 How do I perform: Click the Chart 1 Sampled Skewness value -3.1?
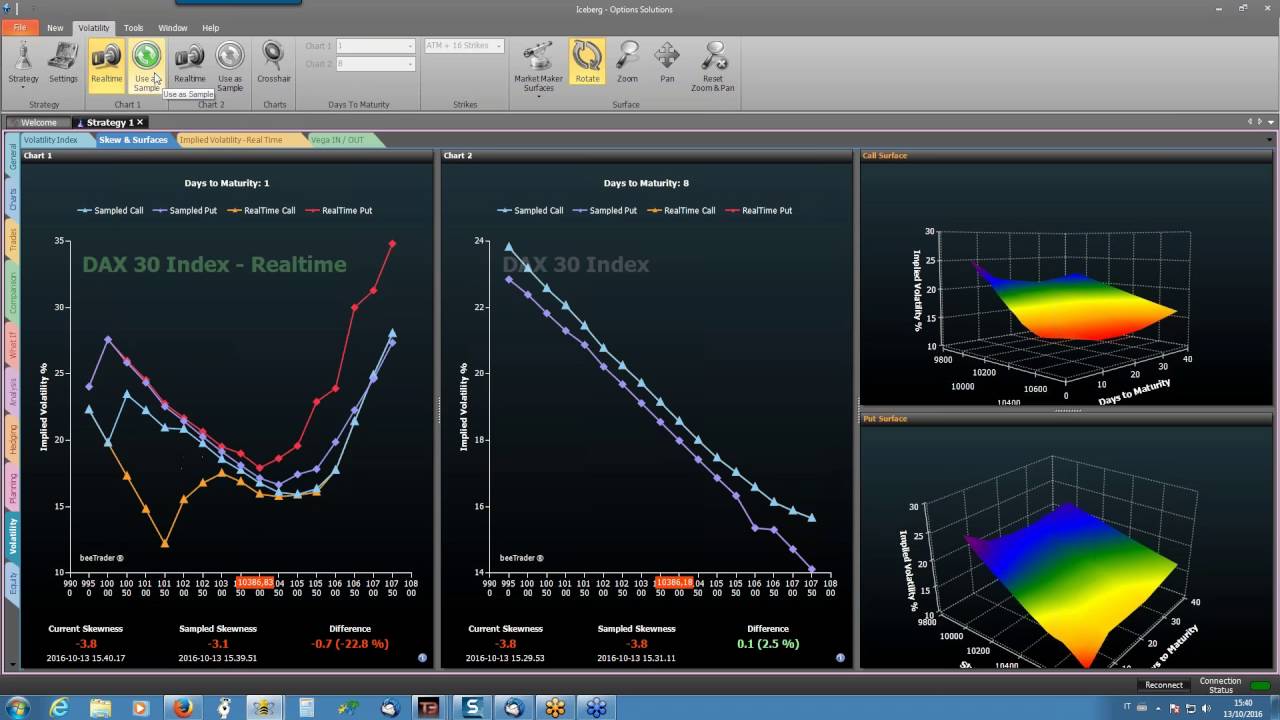point(218,644)
